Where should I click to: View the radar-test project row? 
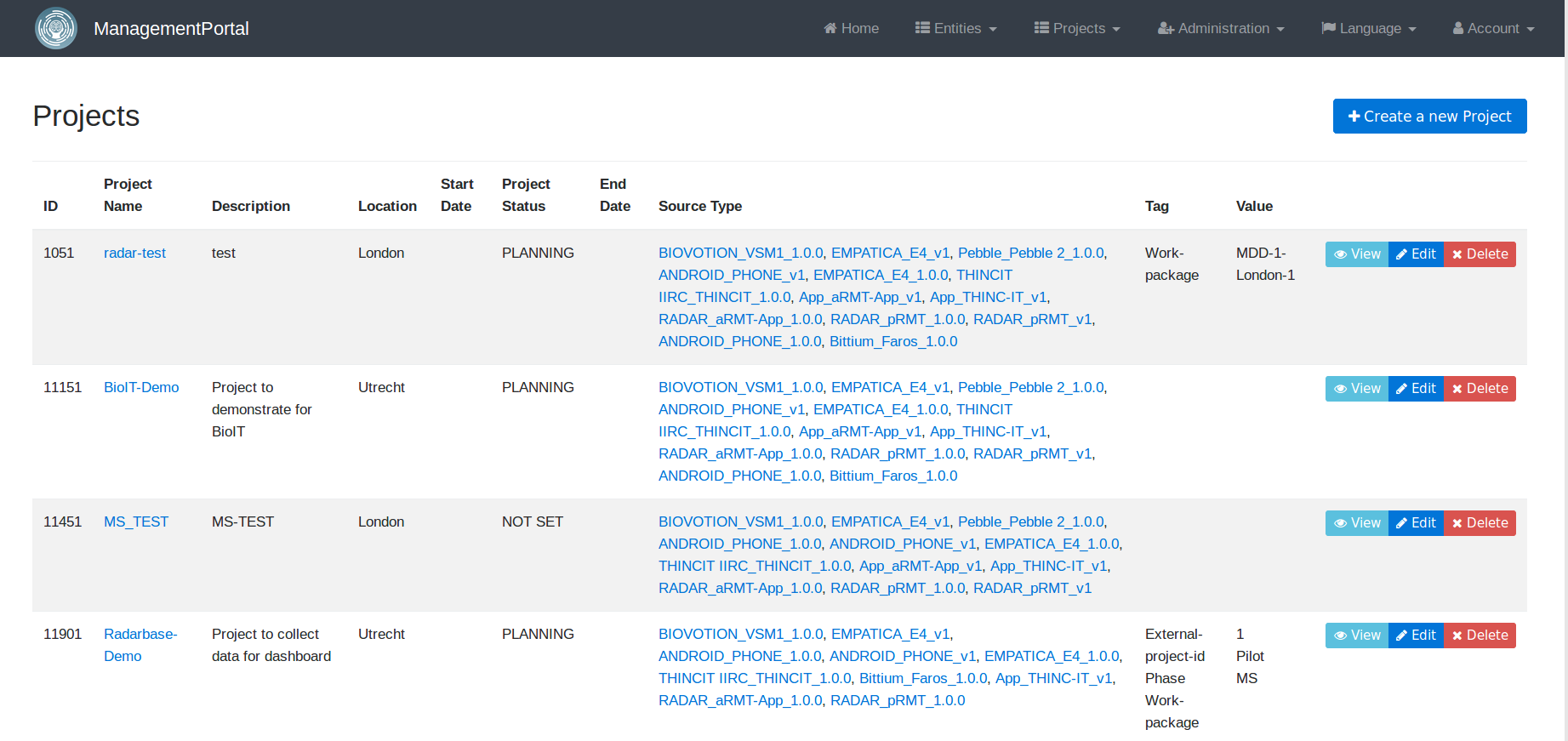1356,254
